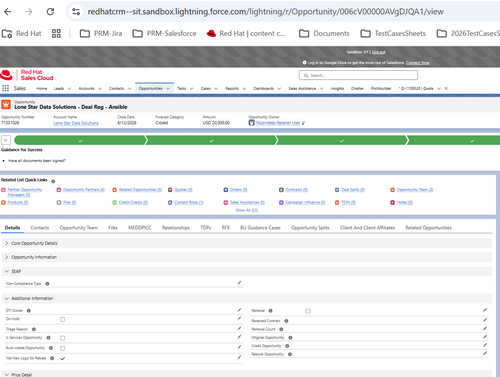Select the first green sales path stage
The height and width of the screenshot is (377, 500).
80,140
